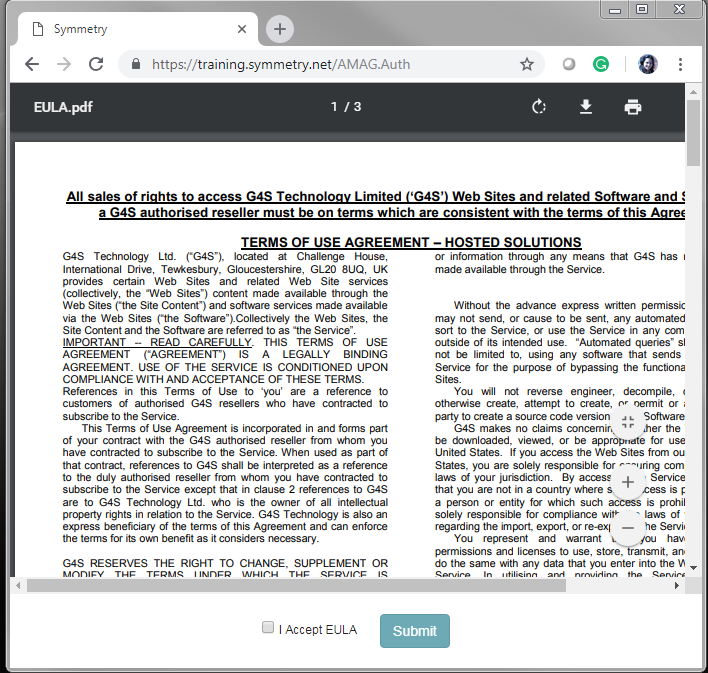Reload the Symmetry page
The height and width of the screenshot is (673, 708).
96,65
